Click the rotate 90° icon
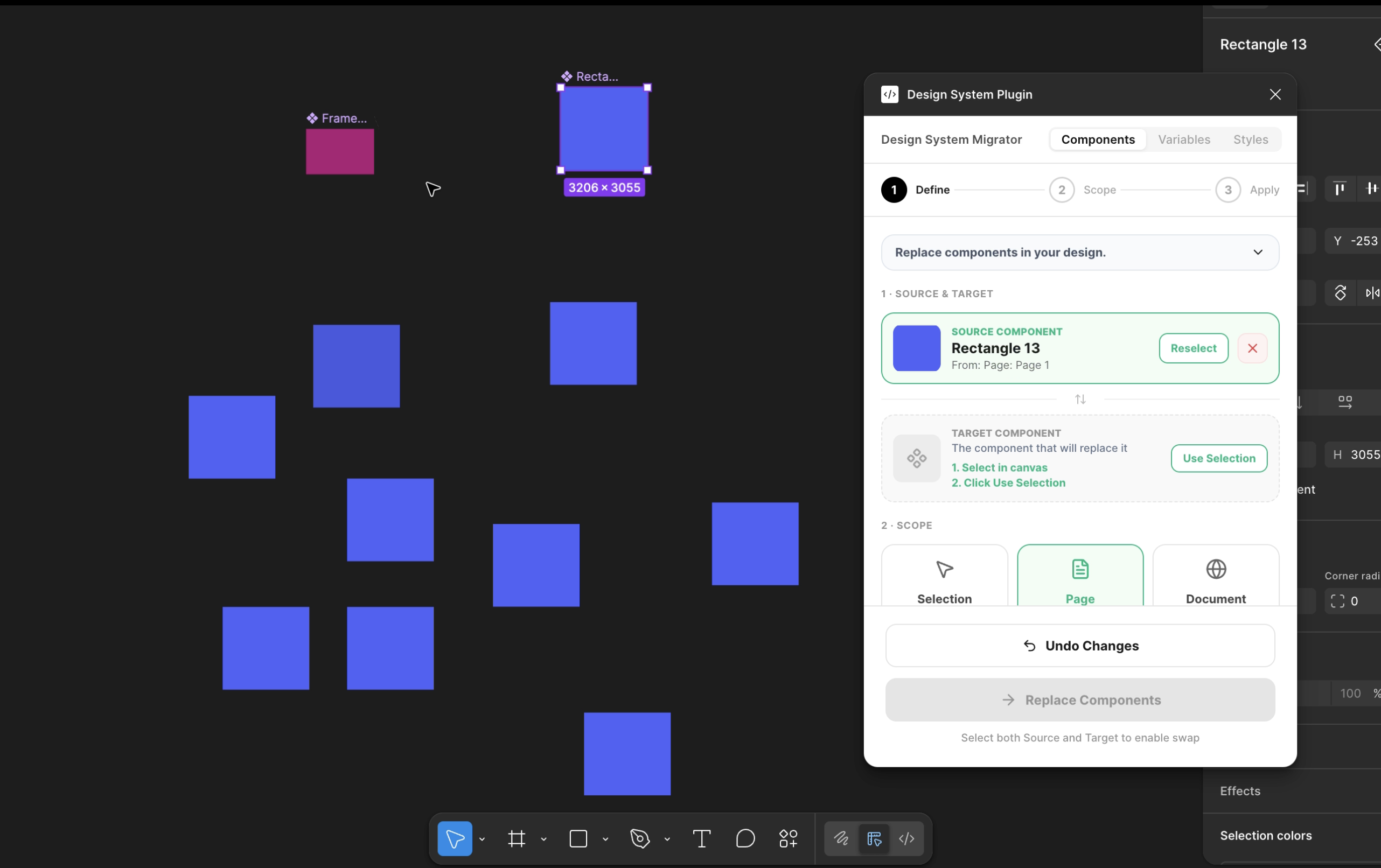1381x868 pixels. point(1340,293)
